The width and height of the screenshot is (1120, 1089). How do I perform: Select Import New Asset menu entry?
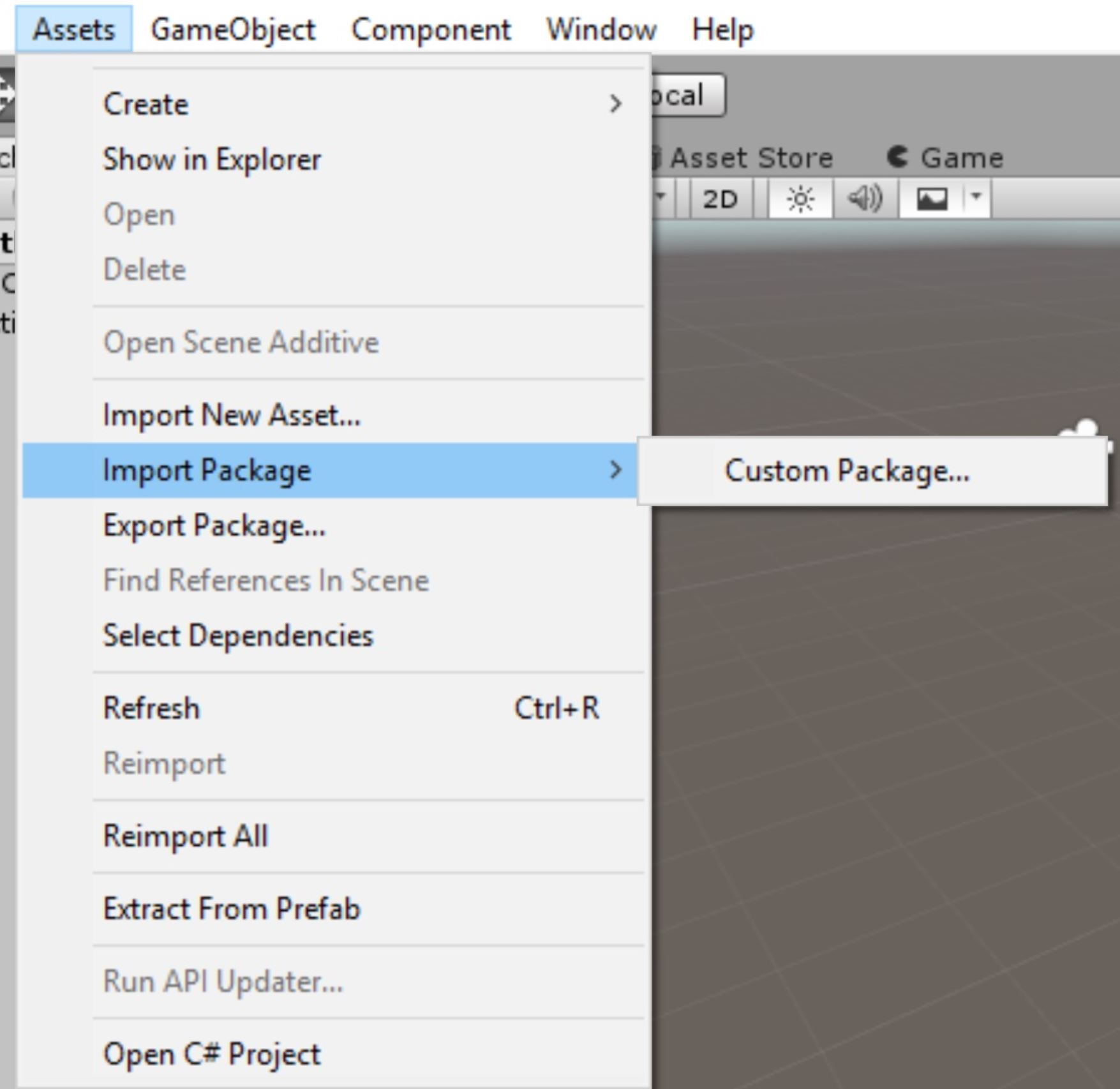(232, 416)
